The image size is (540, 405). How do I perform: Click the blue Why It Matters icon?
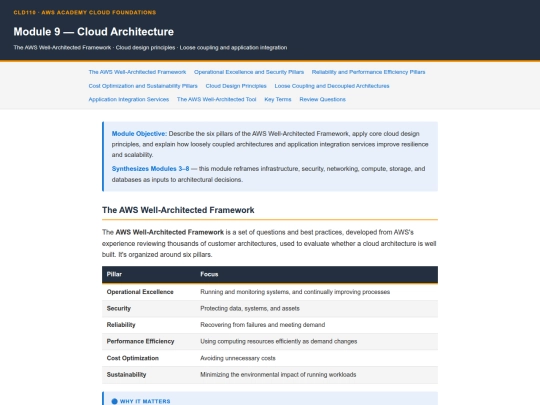(x=114, y=401)
